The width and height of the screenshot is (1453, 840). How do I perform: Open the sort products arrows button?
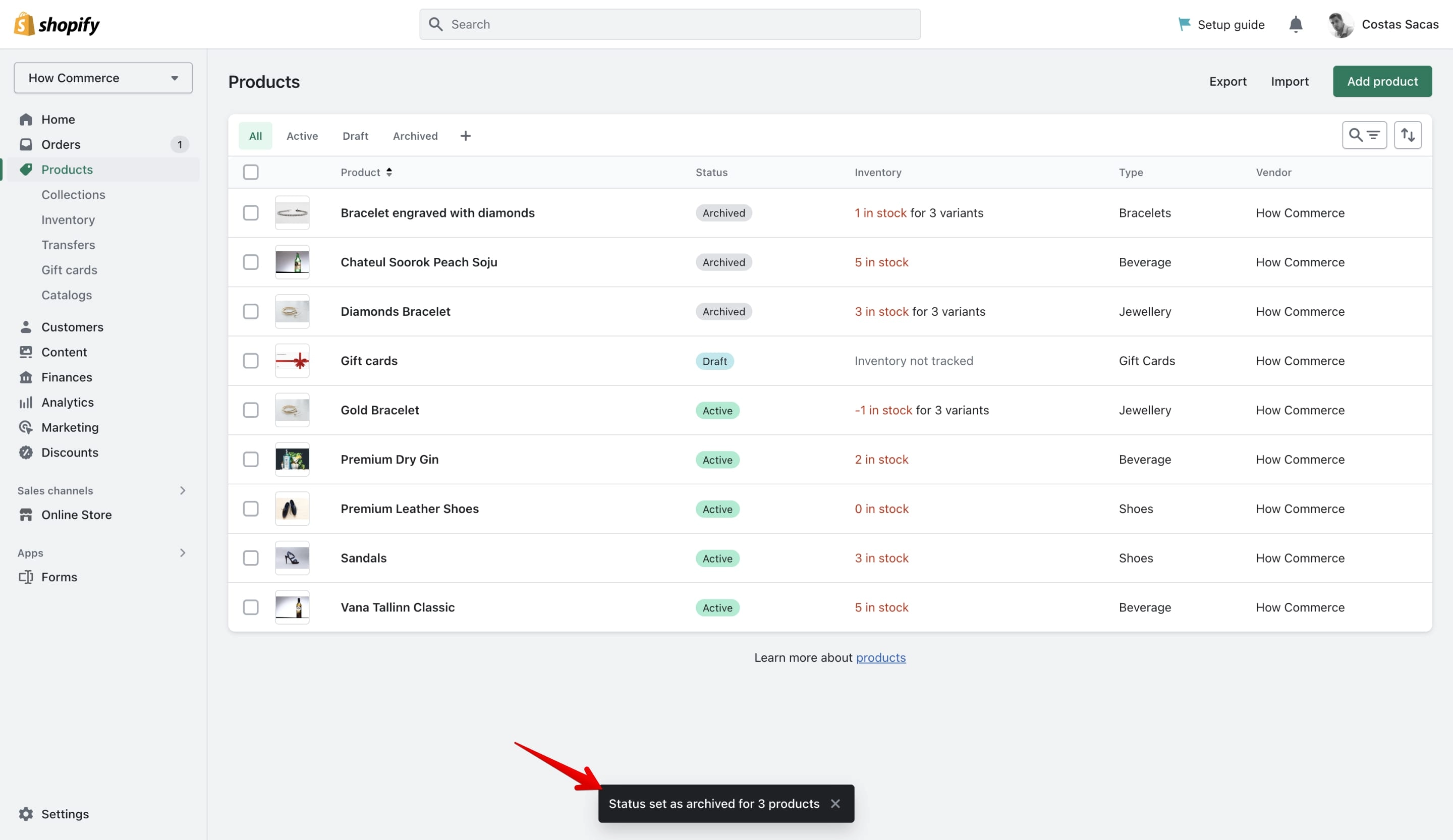point(1408,135)
